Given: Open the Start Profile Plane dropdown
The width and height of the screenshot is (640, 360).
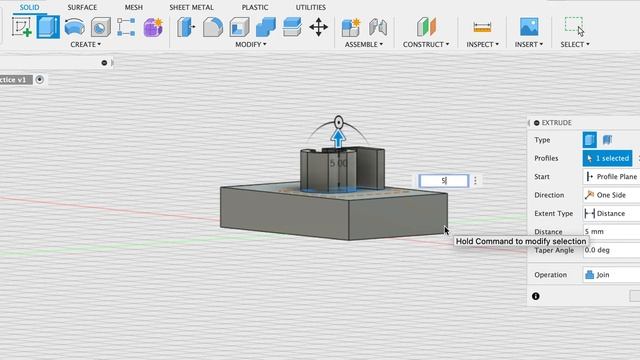Looking at the screenshot, I should [x=611, y=177].
